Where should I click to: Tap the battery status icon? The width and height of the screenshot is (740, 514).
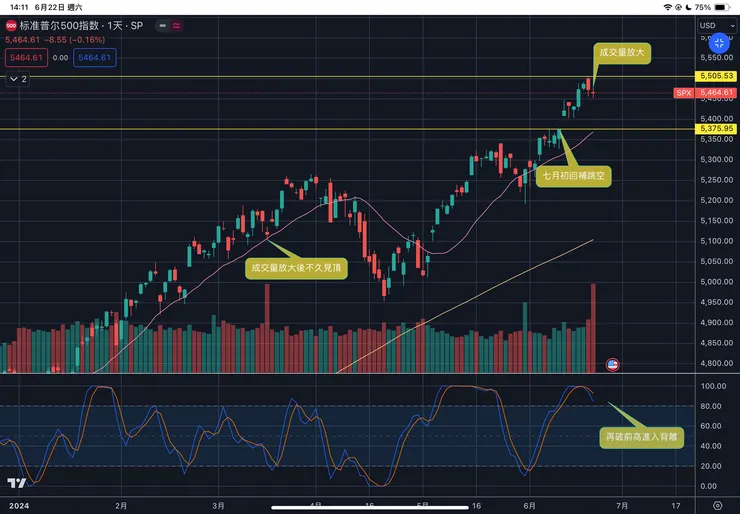722,7
